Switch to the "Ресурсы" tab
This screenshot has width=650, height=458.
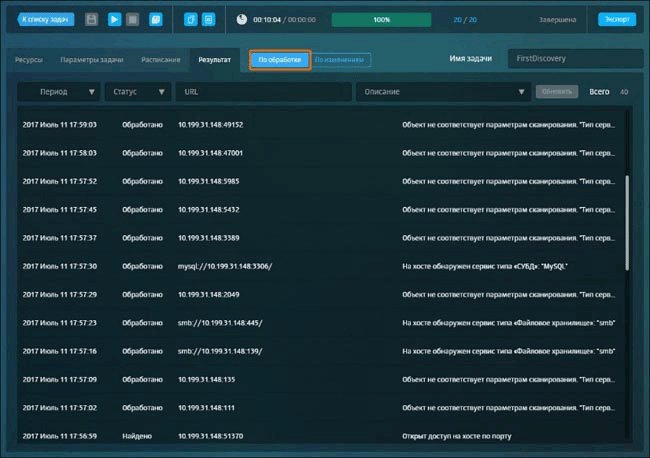point(29,59)
